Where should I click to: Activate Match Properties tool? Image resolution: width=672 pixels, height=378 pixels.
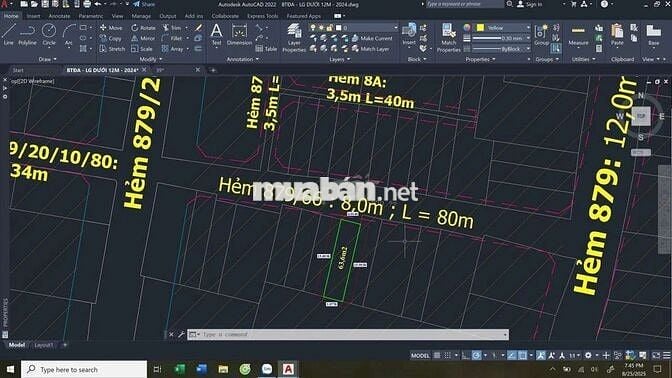click(x=449, y=38)
